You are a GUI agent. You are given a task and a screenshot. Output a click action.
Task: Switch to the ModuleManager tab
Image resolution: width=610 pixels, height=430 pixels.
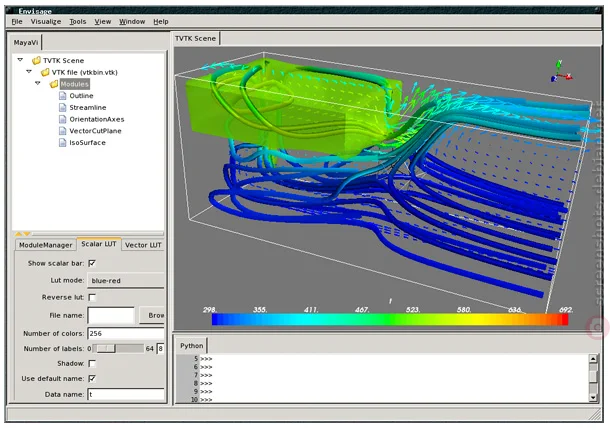46,245
